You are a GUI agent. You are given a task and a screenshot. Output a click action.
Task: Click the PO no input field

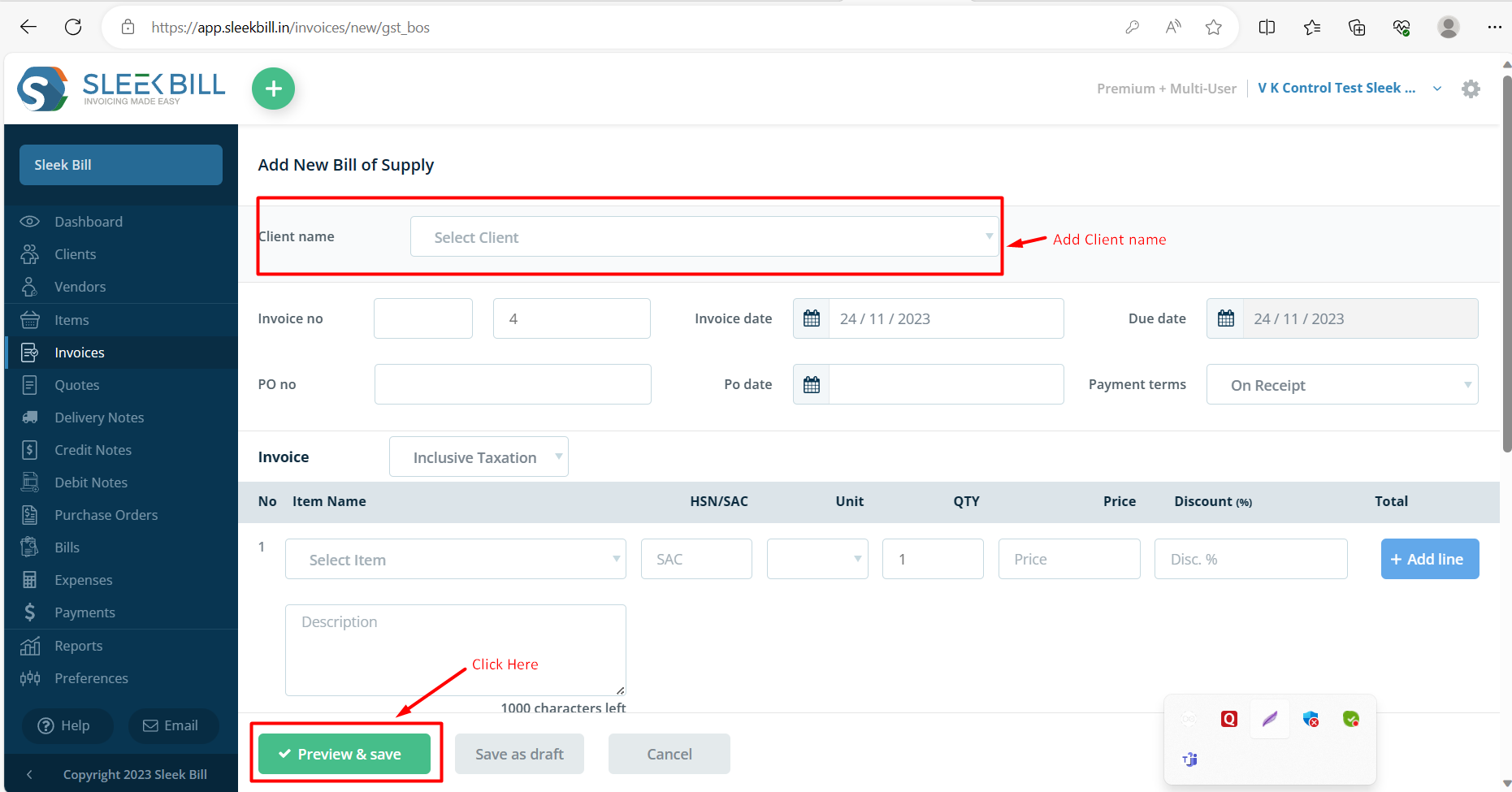pyautogui.click(x=513, y=384)
